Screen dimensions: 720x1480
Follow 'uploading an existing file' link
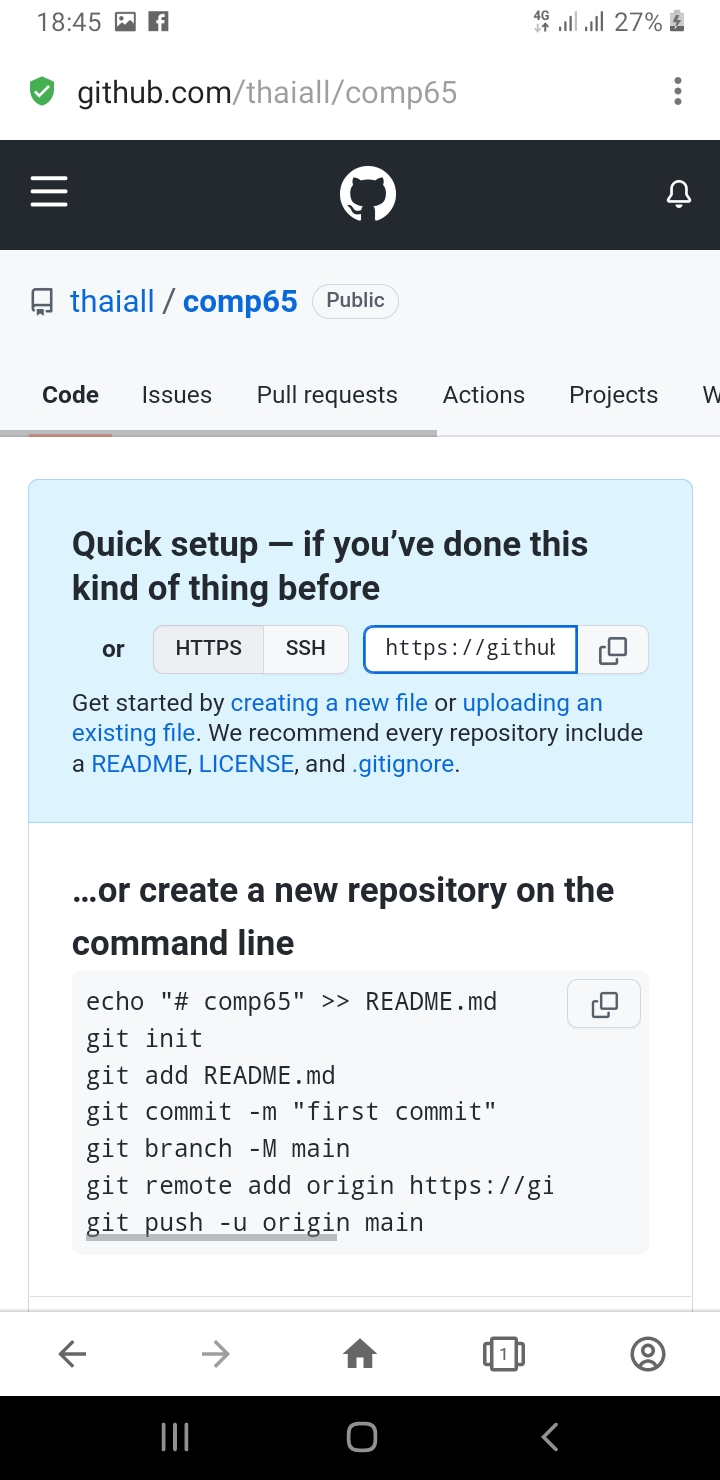(337, 718)
